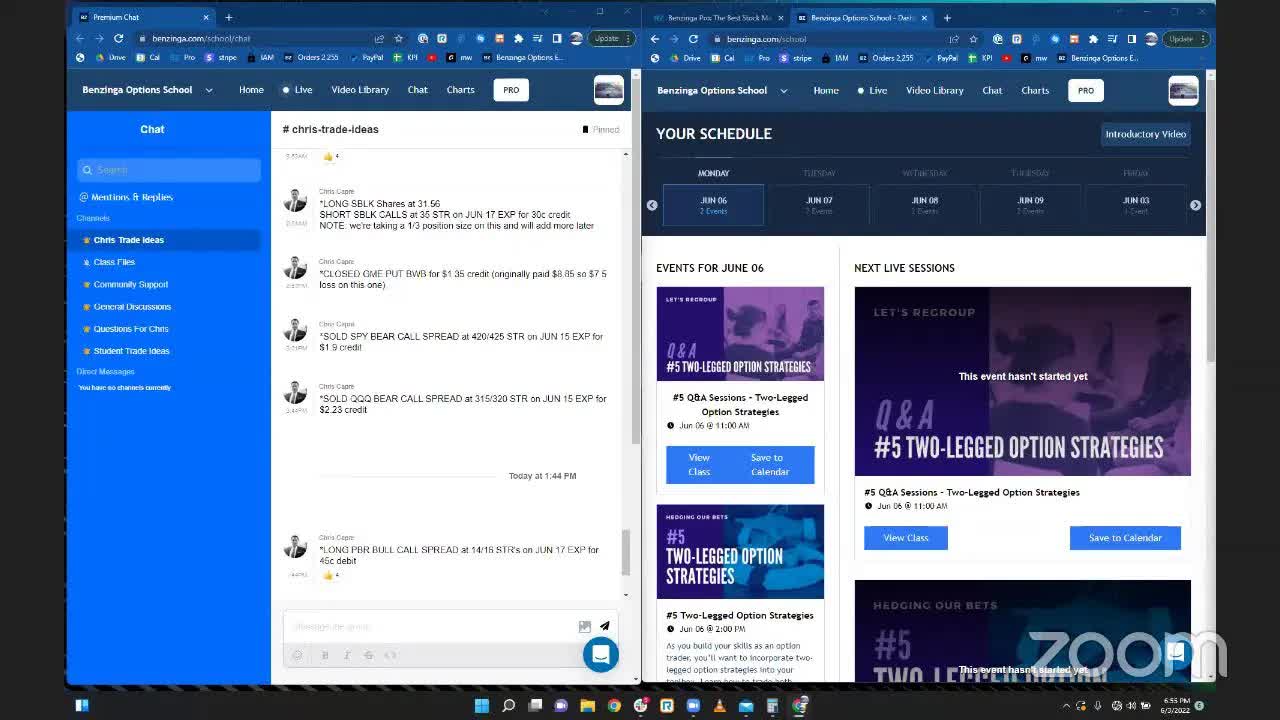The height and width of the screenshot is (720, 1280).
Task: Select Jun 07 Tuesday in schedule
Action: 819,205
